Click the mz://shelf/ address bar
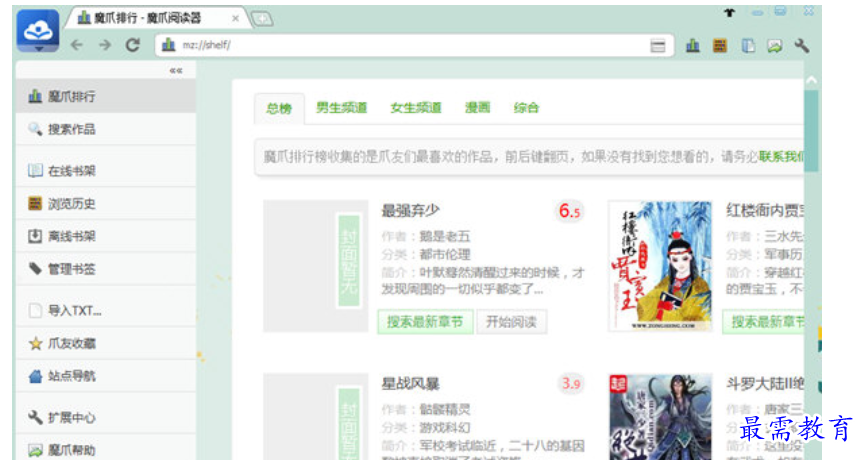Viewport: 861px width, 460px height. [x=415, y=45]
